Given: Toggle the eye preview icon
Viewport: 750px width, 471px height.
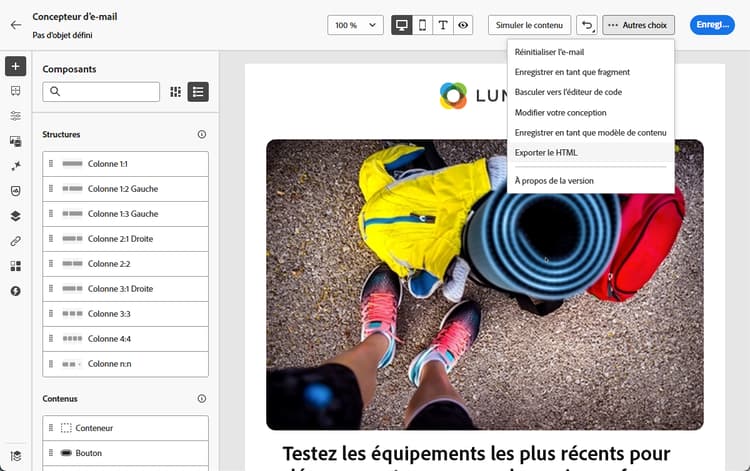Looking at the screenshot, I should pos(463,25).
